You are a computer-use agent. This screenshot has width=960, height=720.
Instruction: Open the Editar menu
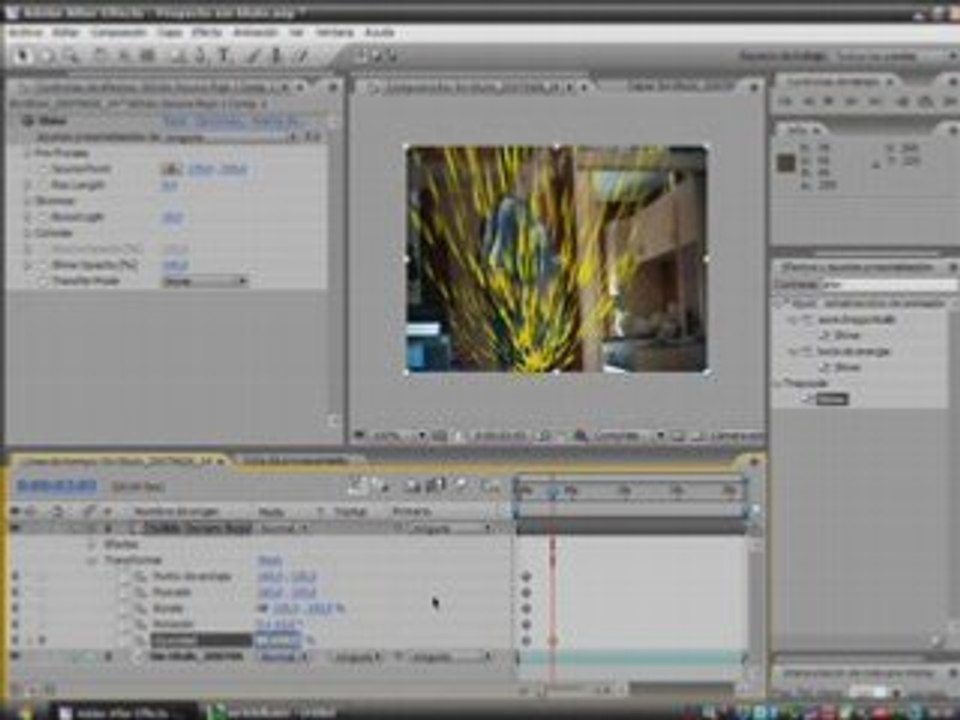66,32
